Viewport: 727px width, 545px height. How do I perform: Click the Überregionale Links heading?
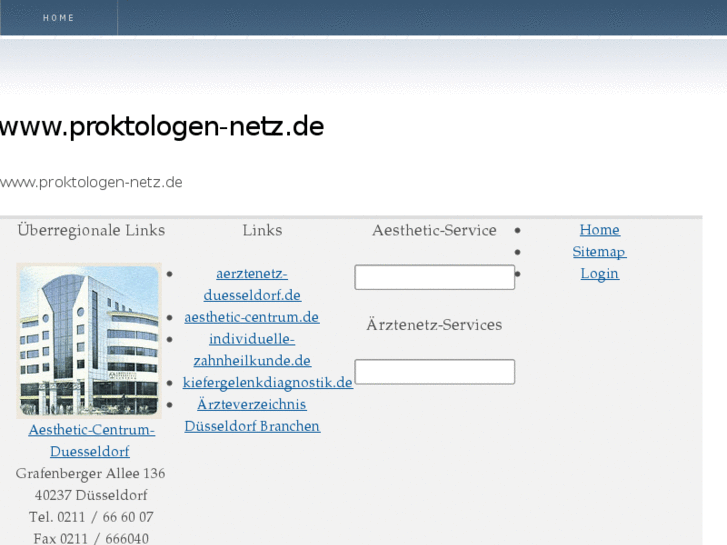pyautogui.click(x=91, y=230)
